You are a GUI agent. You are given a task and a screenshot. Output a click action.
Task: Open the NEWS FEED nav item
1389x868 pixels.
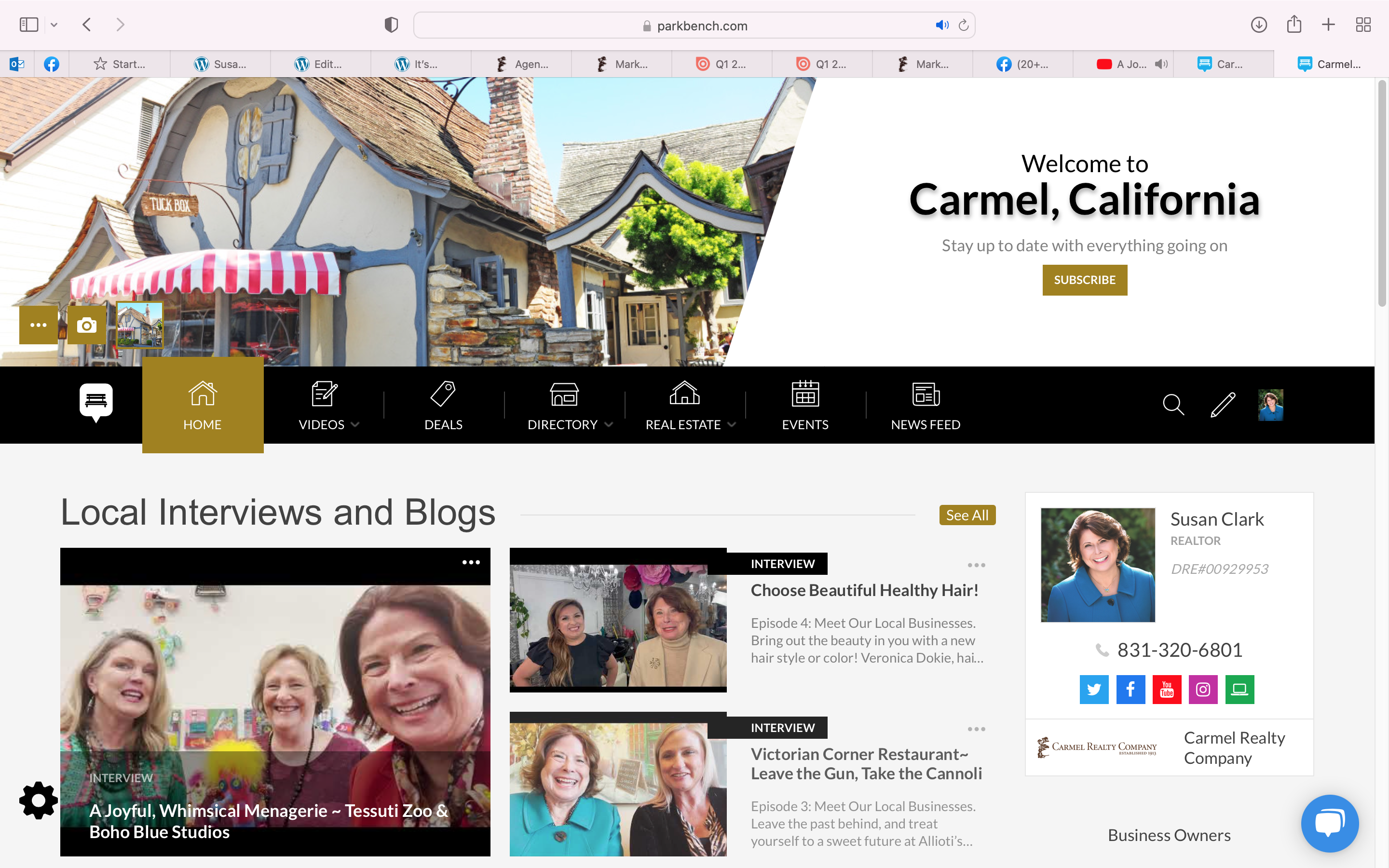point(926,405)
